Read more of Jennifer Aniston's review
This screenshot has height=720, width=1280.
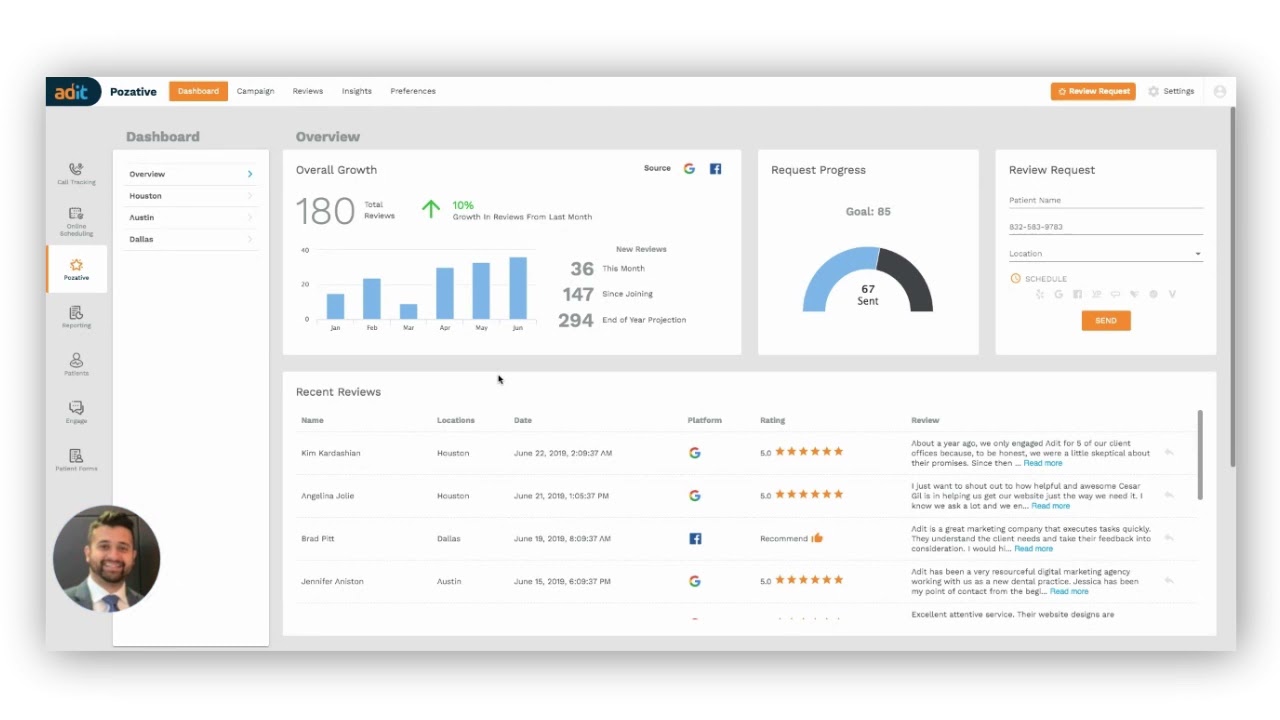coord(1069,591)
